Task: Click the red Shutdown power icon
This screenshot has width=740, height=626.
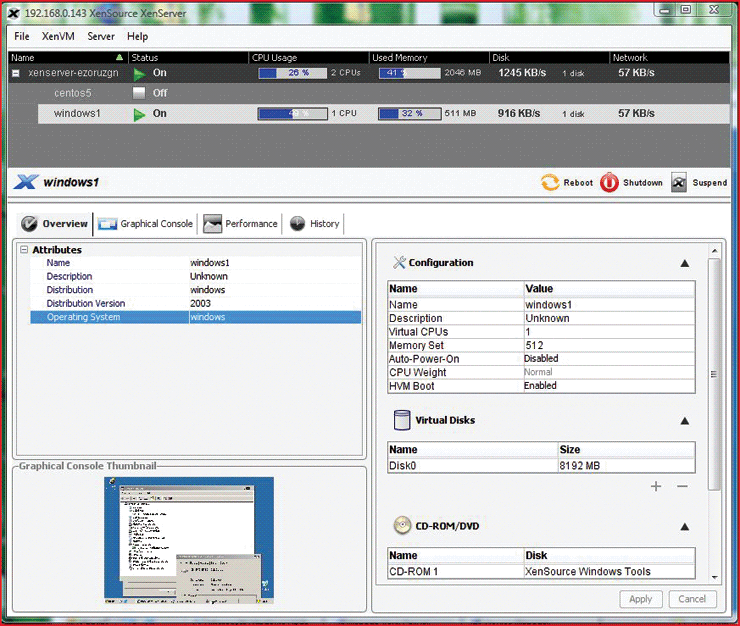Action: click(x=609, y=183)
